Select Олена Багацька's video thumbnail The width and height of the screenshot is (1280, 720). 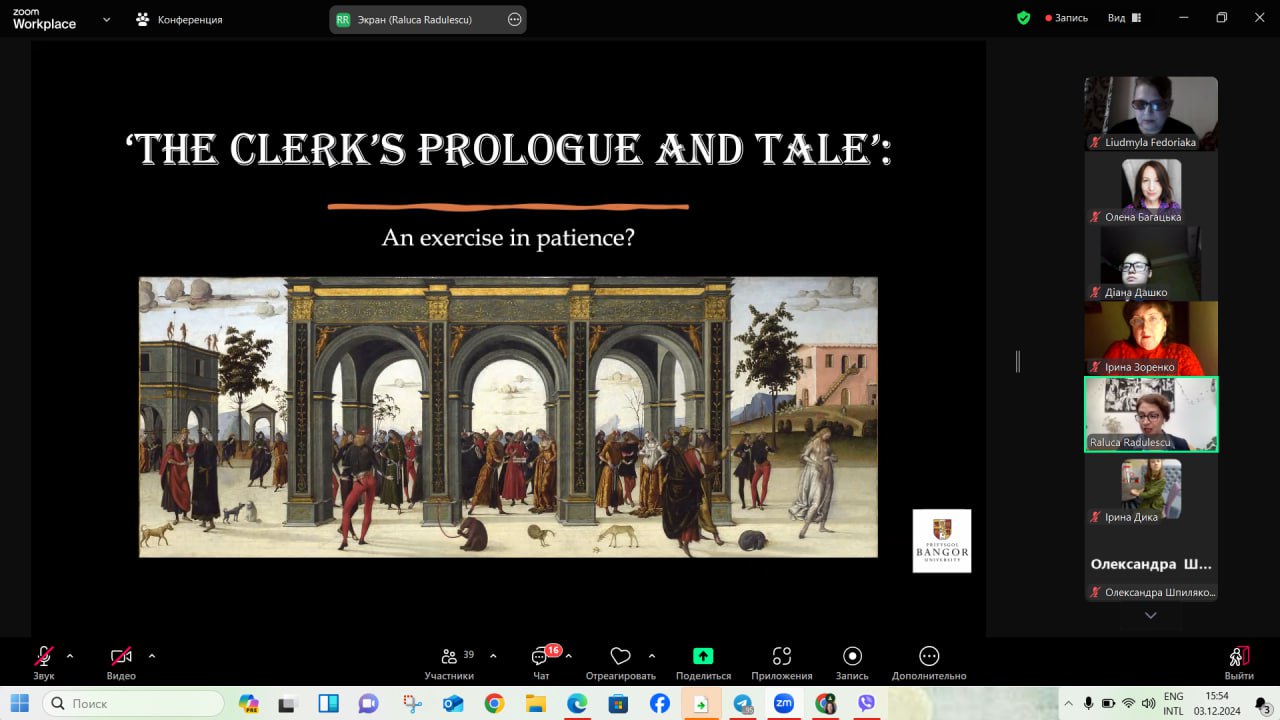(x=1151, y=188)
